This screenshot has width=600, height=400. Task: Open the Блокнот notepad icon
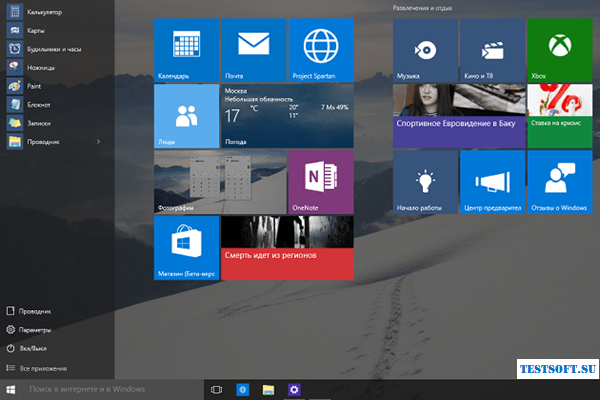pos(15,104)
